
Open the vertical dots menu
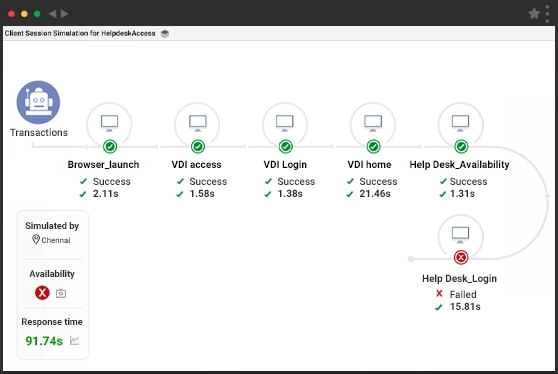pyautogui.click(x=547, y=14)
